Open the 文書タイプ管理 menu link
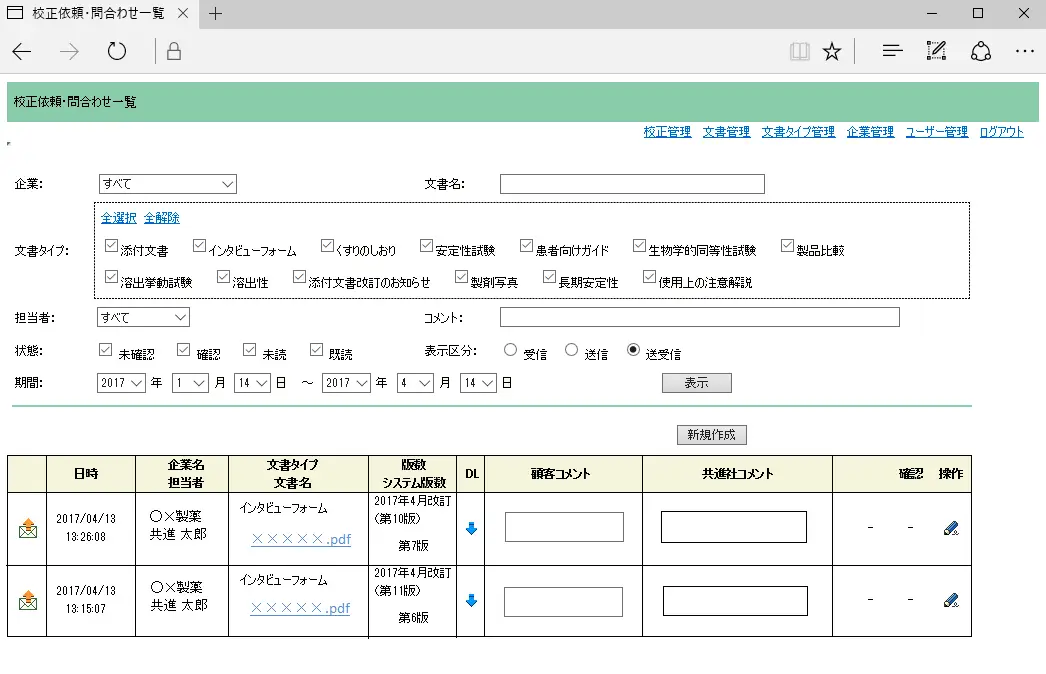The image size is (1046, 674). (x=799, y=131)
